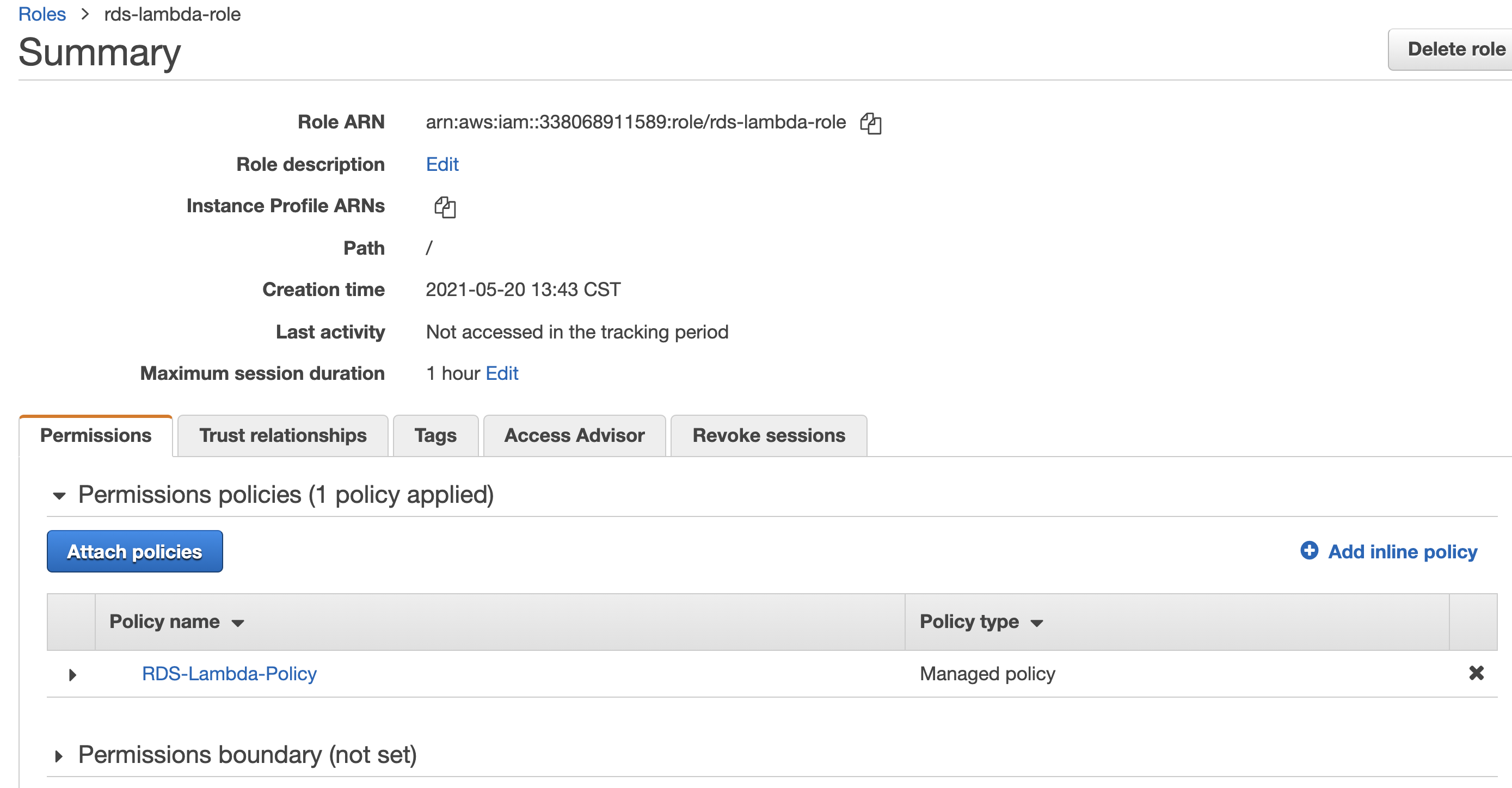The height and width of the screenshot is (788, 1512).
Task: Expand the RDS-Lambda-Policy row details
Action: (72, 675)
